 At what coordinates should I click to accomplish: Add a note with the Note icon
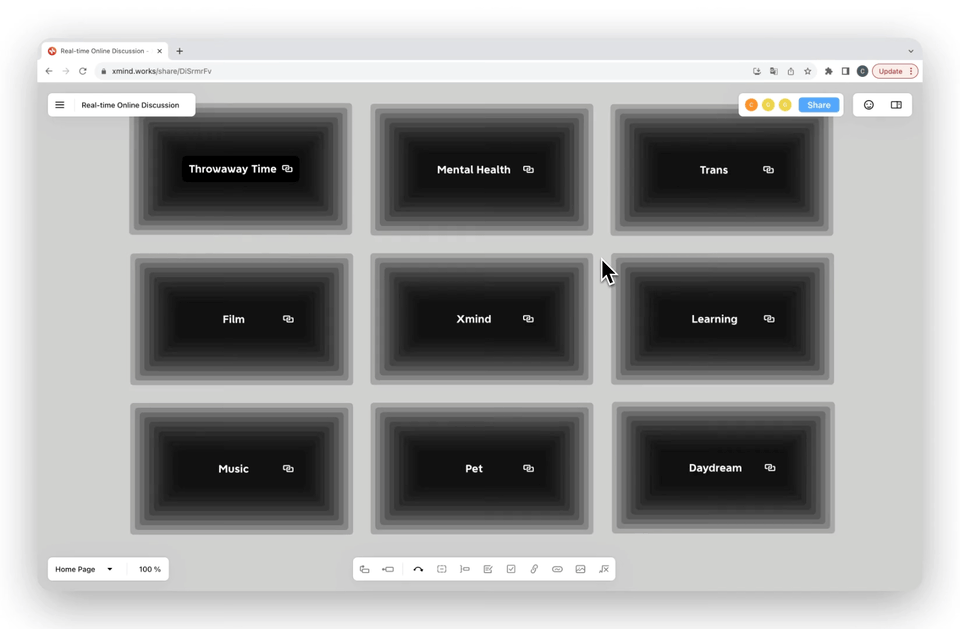(488, 569)
